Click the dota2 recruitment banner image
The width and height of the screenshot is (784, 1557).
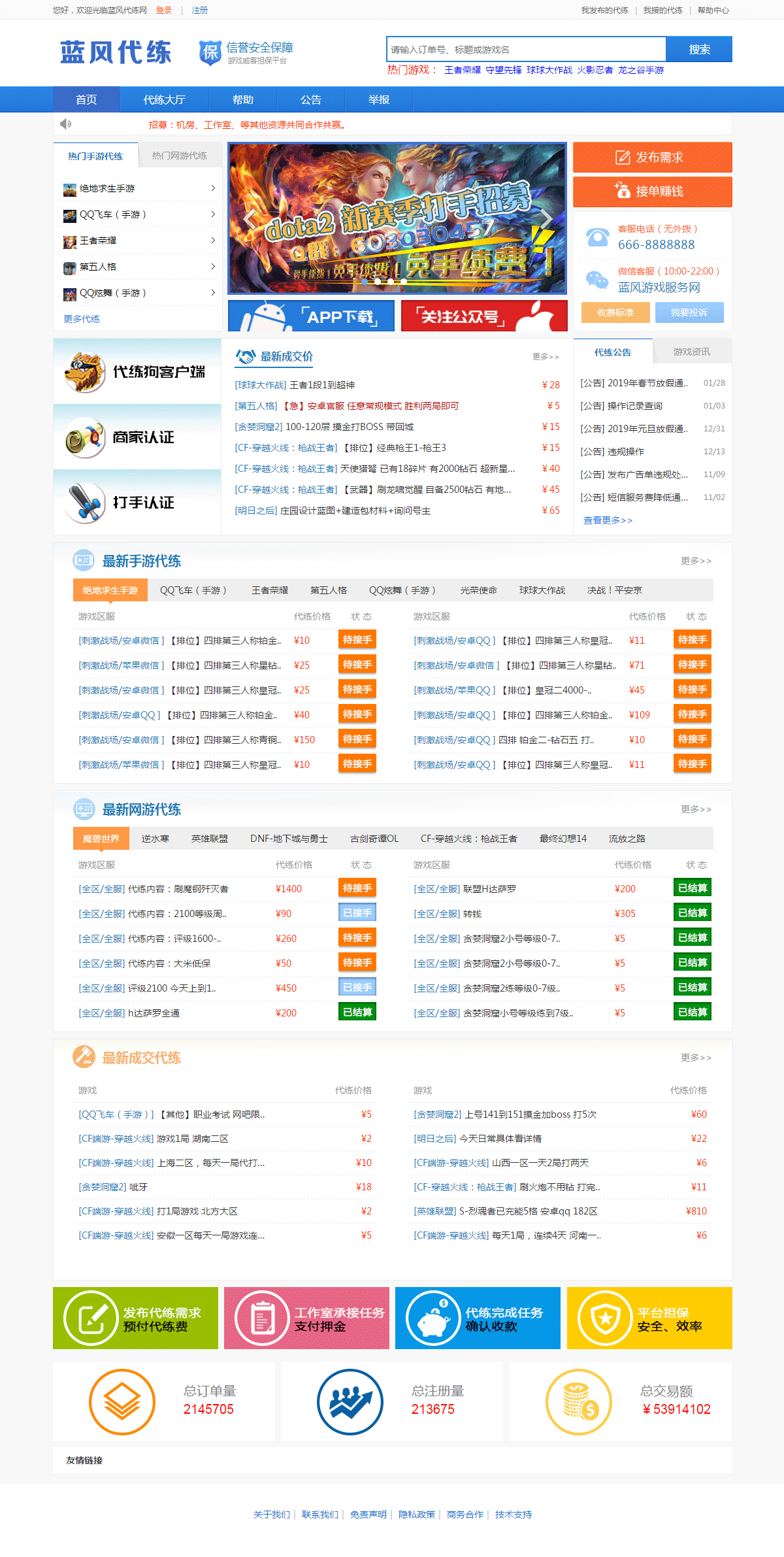point(397,218)
